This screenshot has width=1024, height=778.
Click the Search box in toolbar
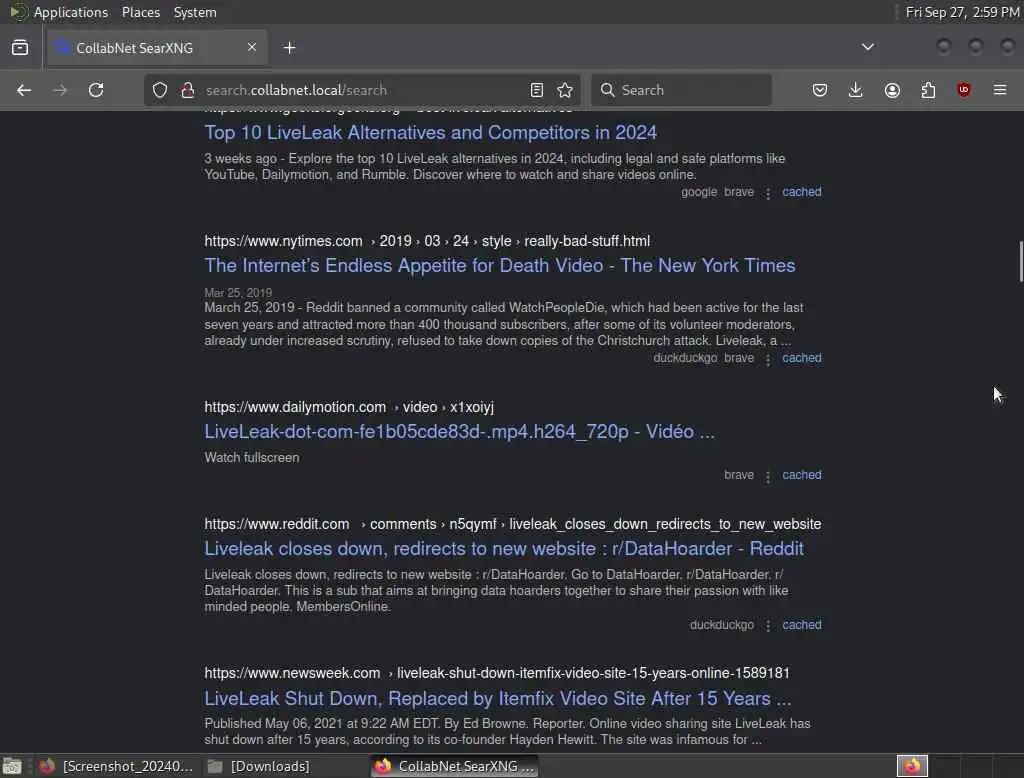tap(682, 90)
